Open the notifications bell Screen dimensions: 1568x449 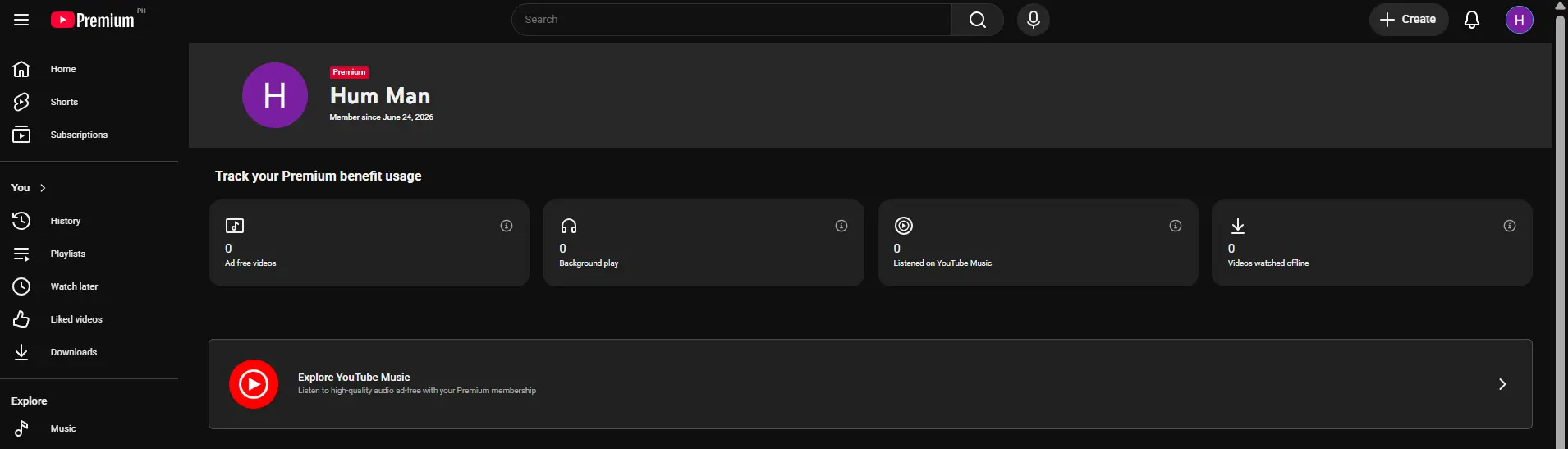1472,20
